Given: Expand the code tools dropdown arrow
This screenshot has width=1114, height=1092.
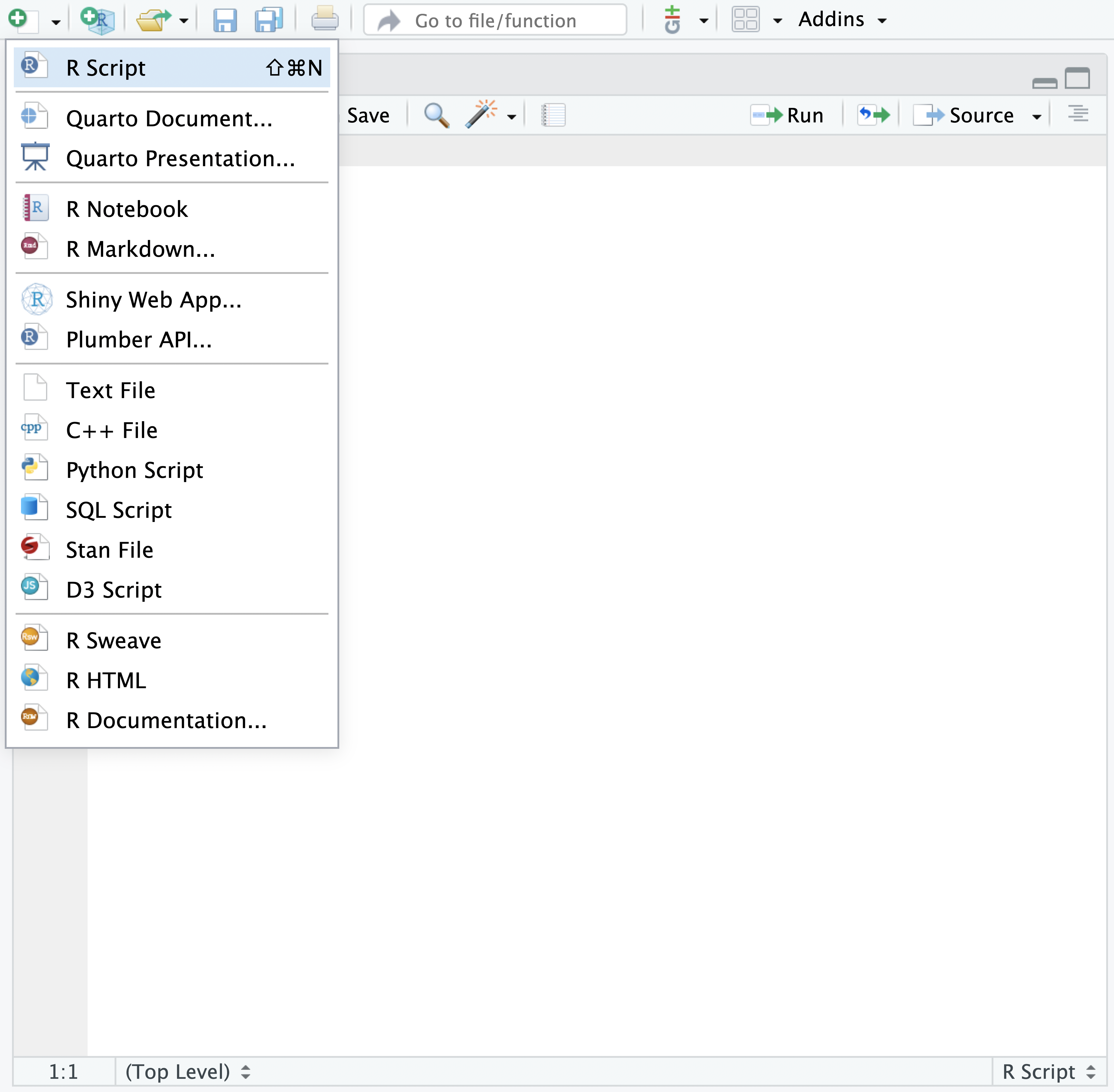Looking at the screenshot, I should click(511, 117).
